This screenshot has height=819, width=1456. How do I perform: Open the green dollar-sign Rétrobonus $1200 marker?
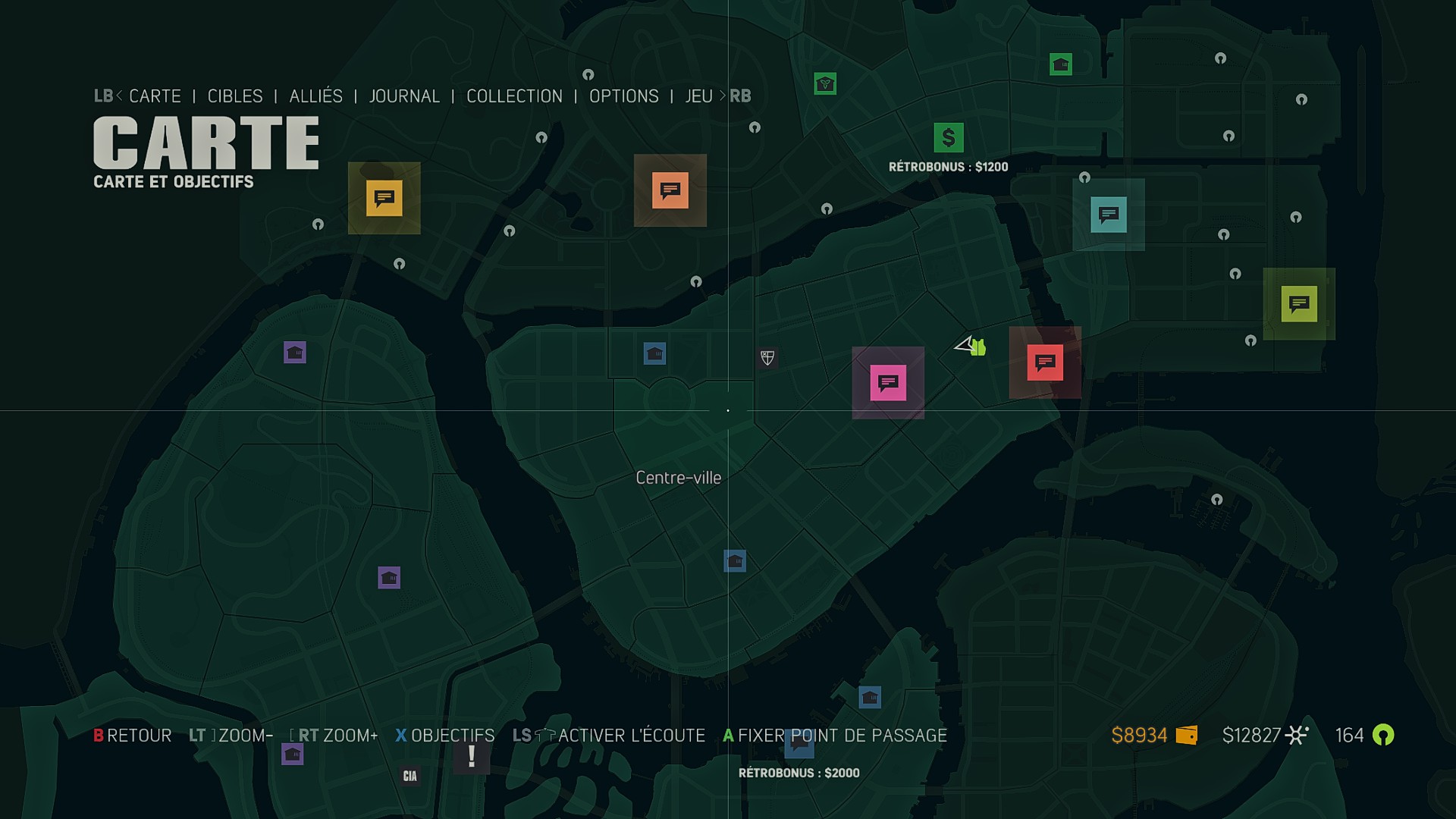tap(947, 137)
